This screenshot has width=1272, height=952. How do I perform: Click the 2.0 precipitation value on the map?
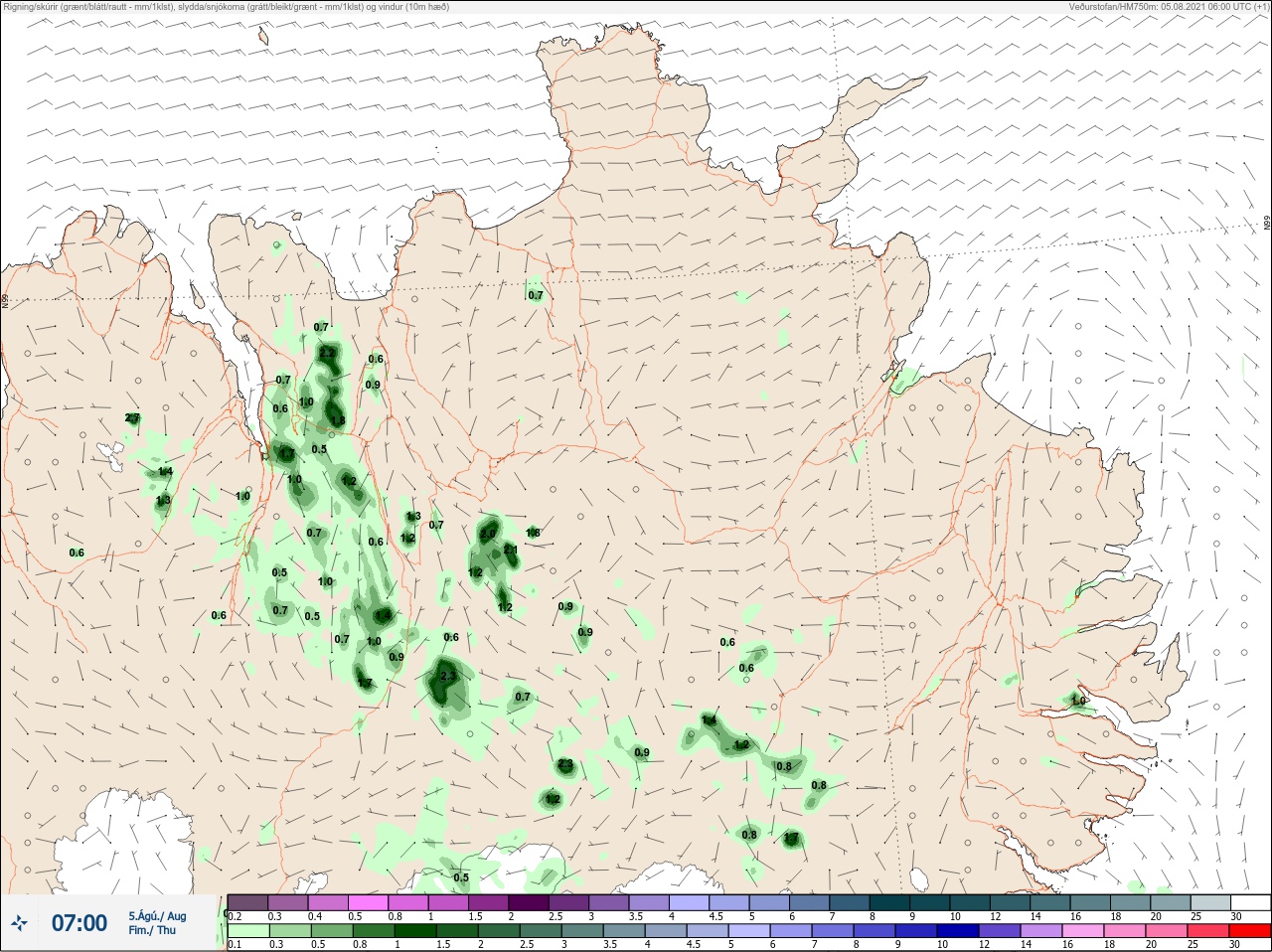[x=487, y=534]
